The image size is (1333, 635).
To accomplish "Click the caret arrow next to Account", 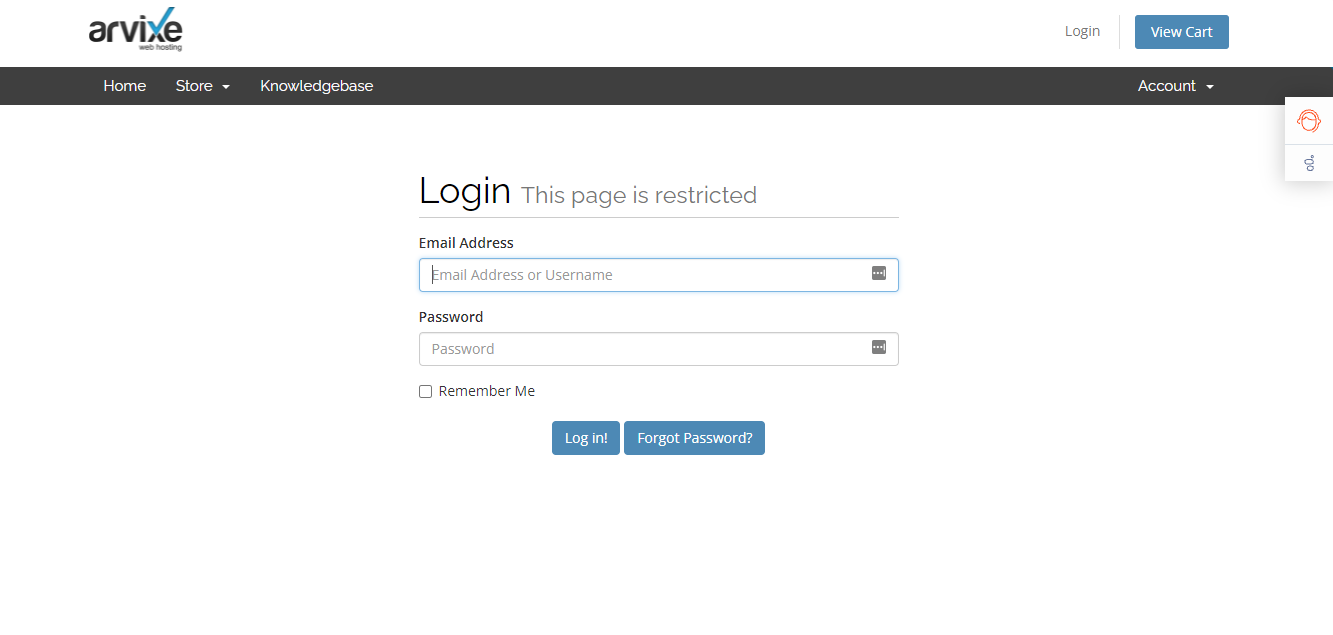I will (1210, 87).
